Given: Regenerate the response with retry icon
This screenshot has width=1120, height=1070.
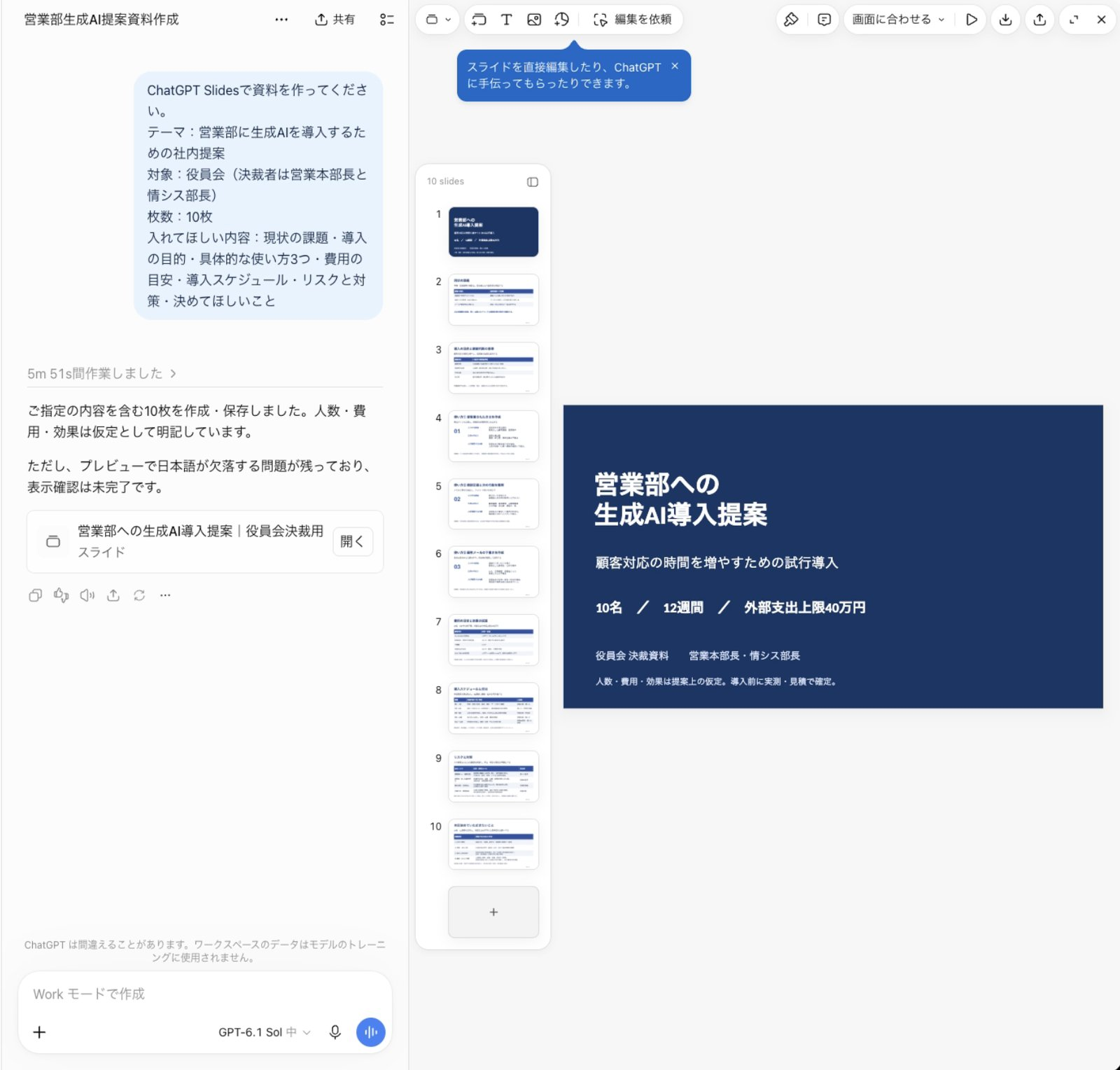Looking at the screenshot, I should click(x=139, y=595).
